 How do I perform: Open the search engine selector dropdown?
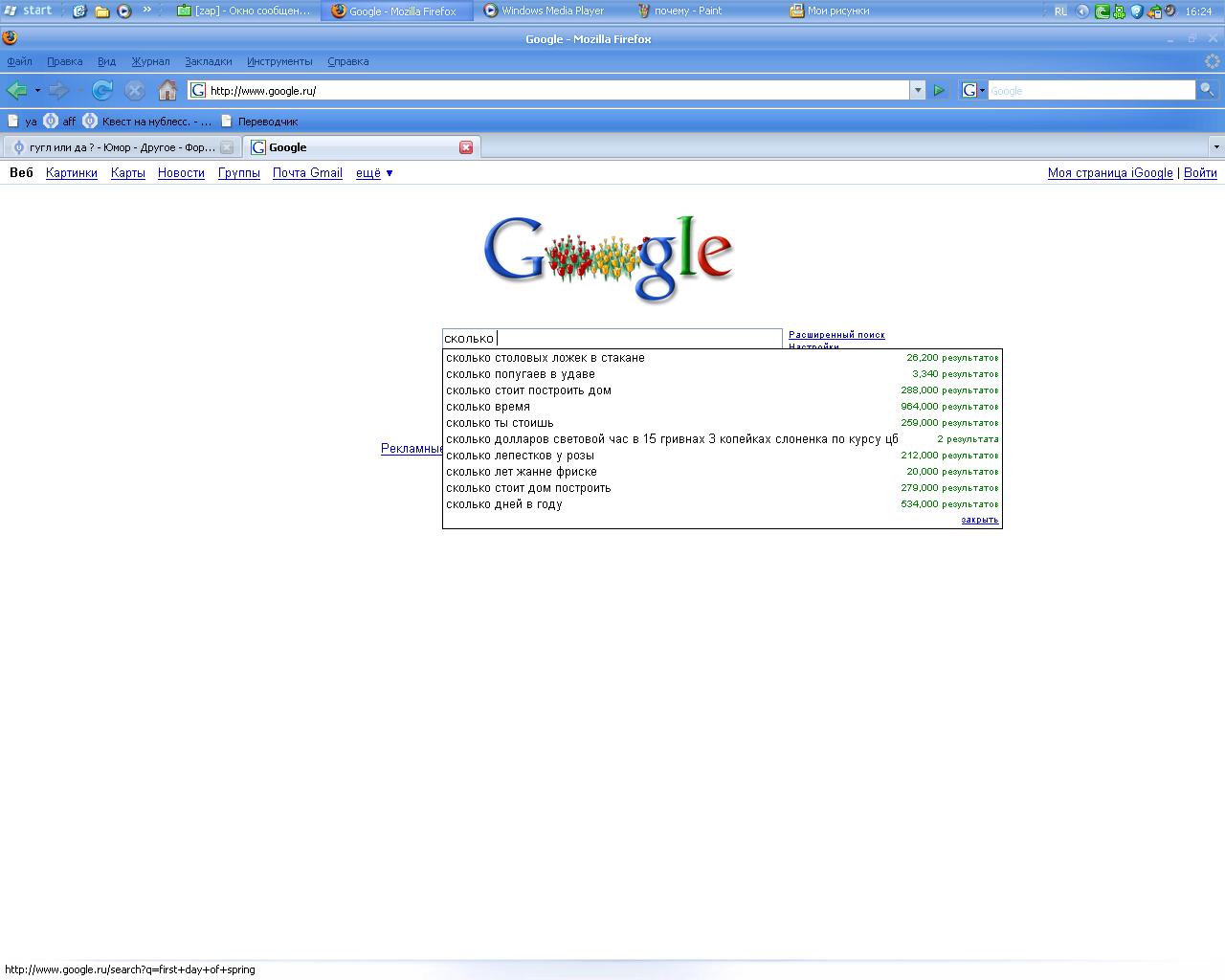(973, 90)
